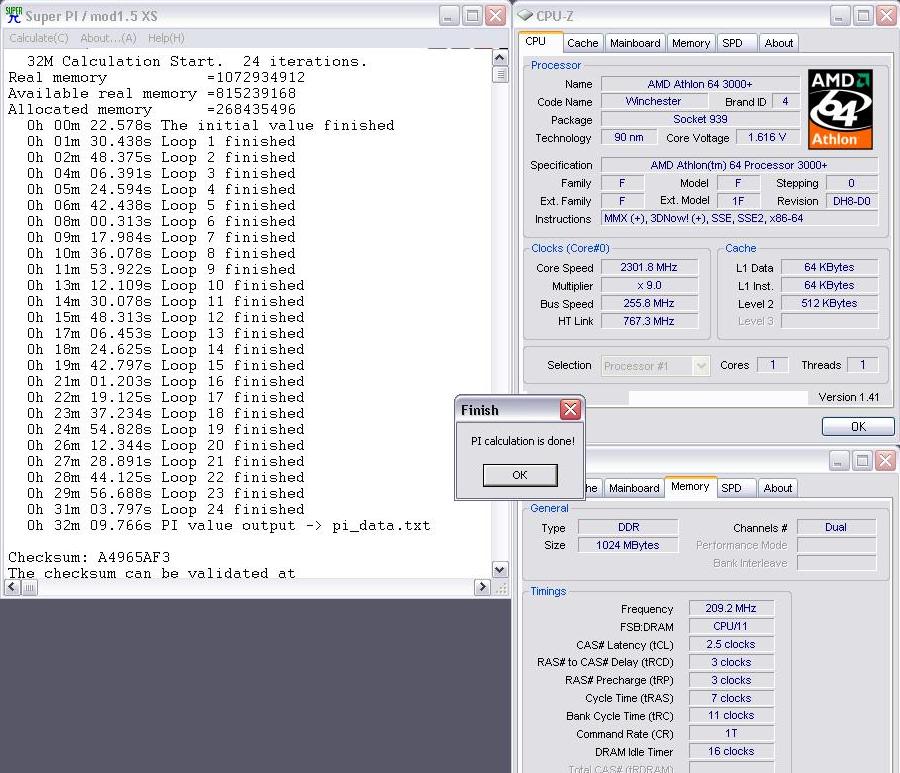Click the Name field 'AMD Athlon 64 3000+'
The height and width of the screenshot is (773, 900).
(700, 84)
